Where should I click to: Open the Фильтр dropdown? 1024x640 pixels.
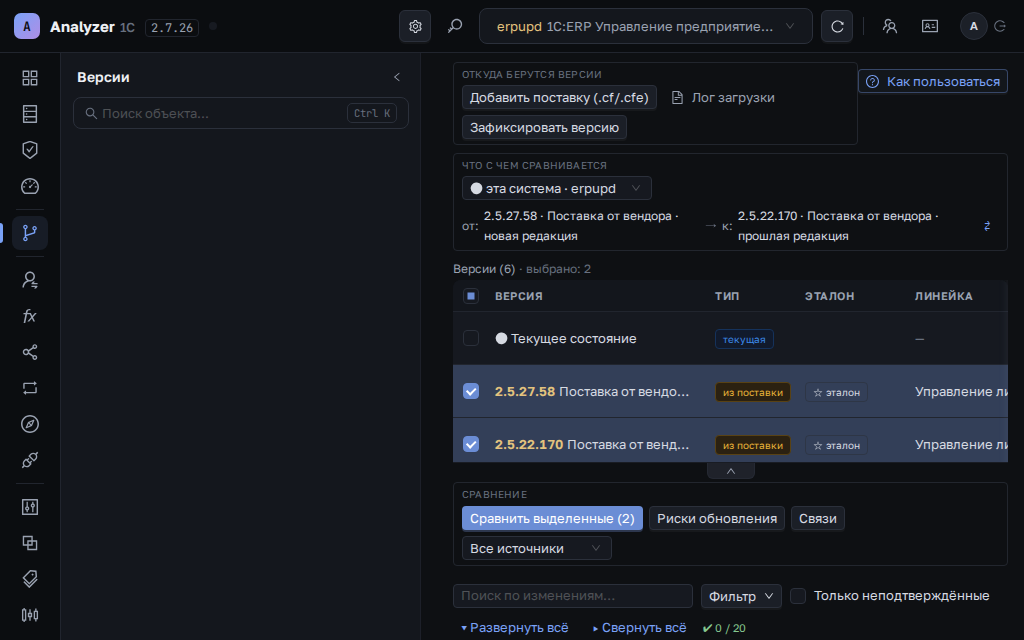pyautogui.click(x=741, y=596)
